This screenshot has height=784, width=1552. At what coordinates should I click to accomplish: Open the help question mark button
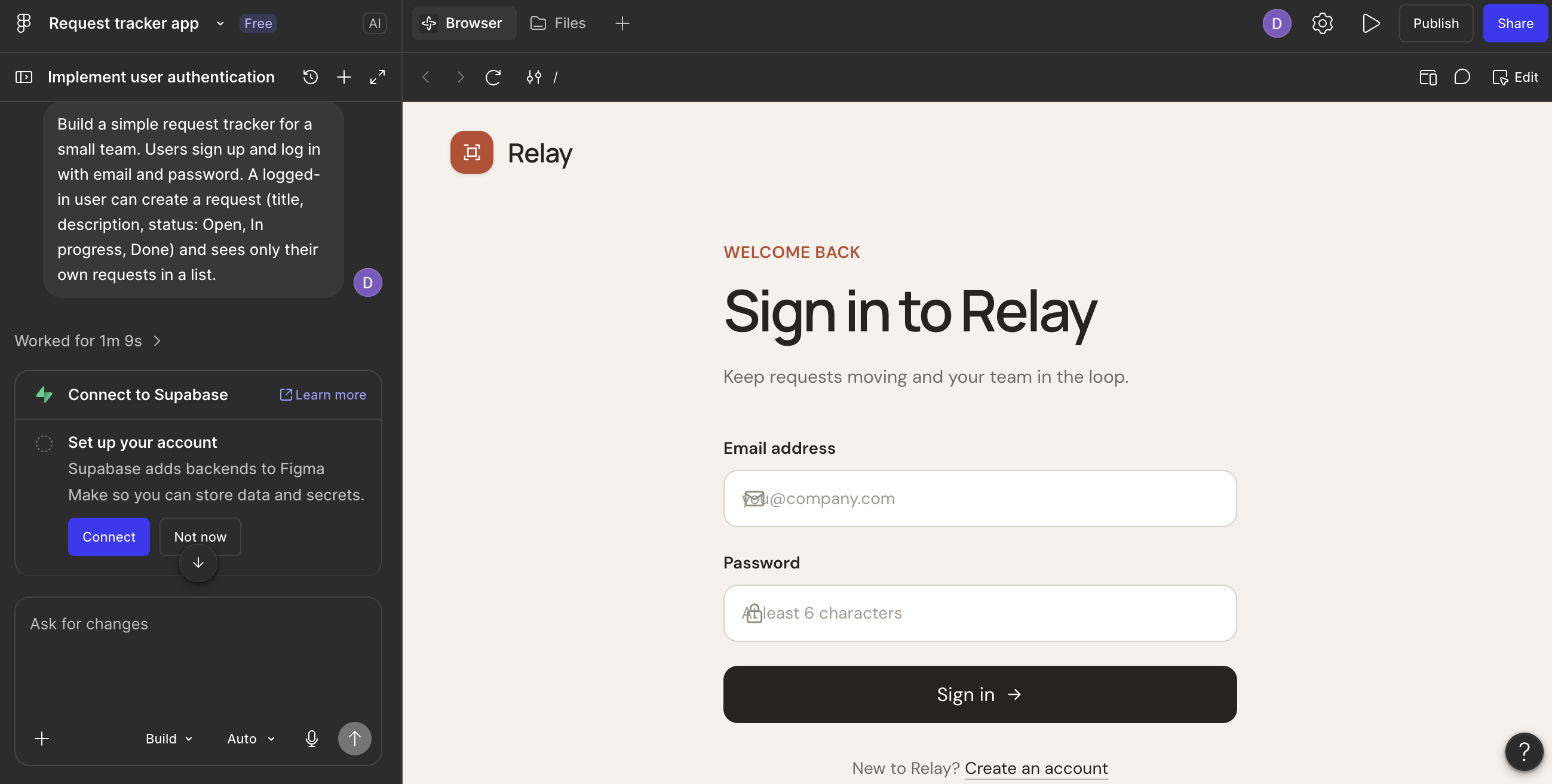tap(1524, 752)
